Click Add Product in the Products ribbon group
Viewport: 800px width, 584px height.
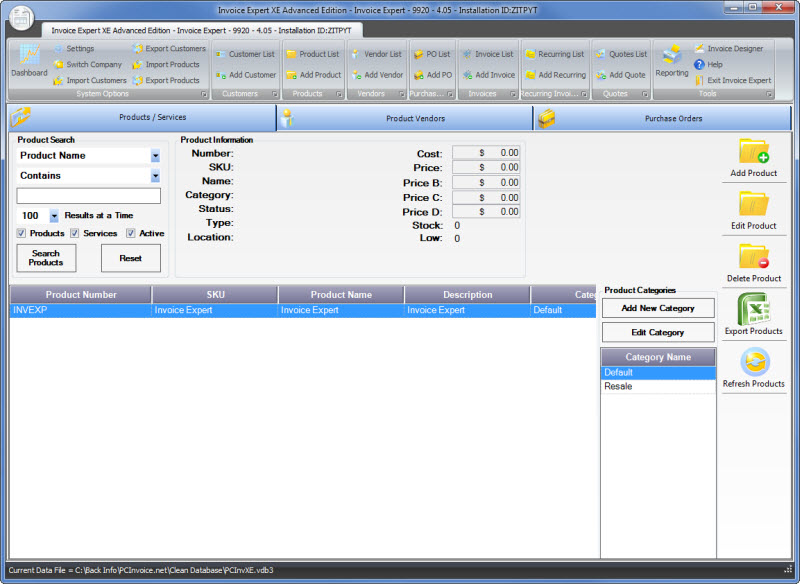(x=314, y=75)
